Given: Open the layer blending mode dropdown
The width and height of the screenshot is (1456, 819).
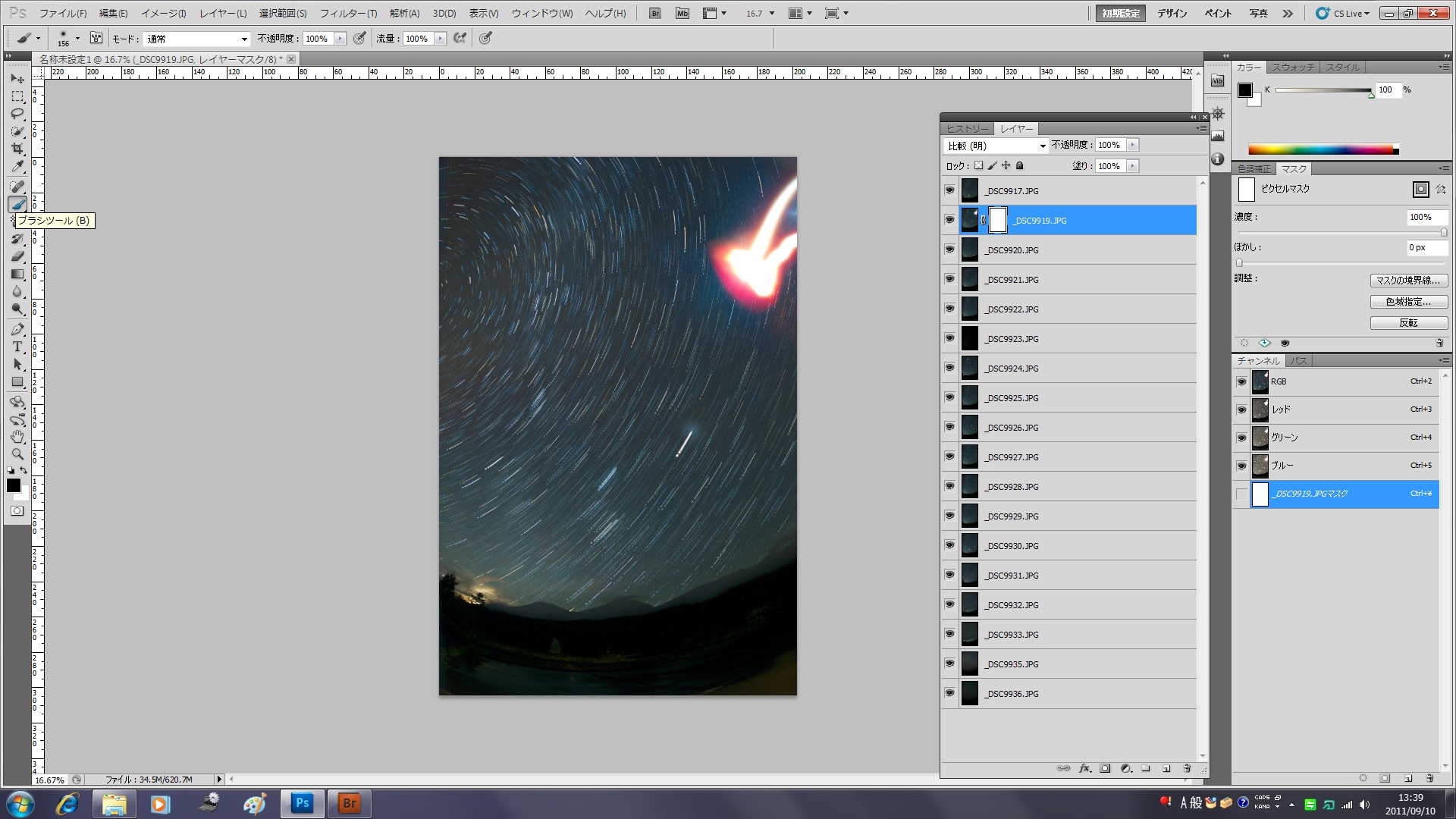Looking at the screenshot, I should [x=996, y=146].
